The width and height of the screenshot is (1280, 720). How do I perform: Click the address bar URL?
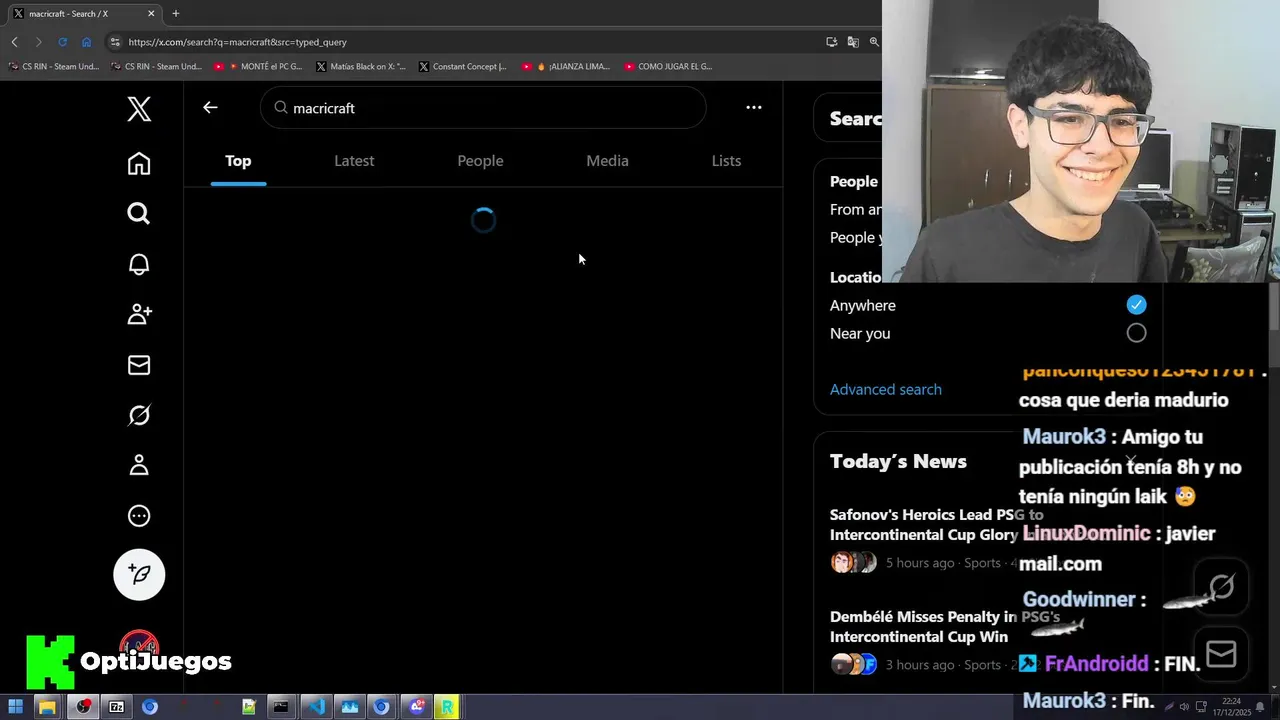(x=238, y=42)
